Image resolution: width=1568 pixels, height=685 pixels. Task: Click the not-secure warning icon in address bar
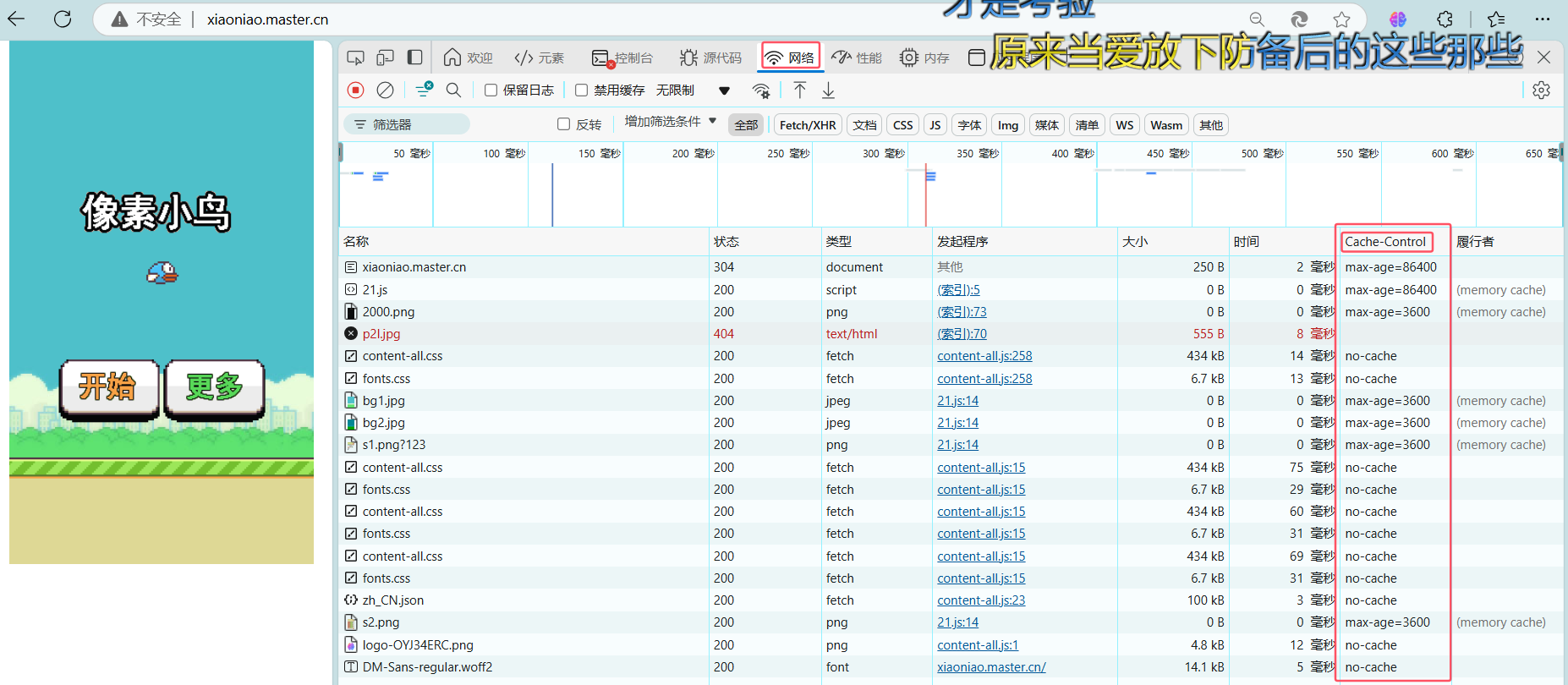[x=120, y=19]
